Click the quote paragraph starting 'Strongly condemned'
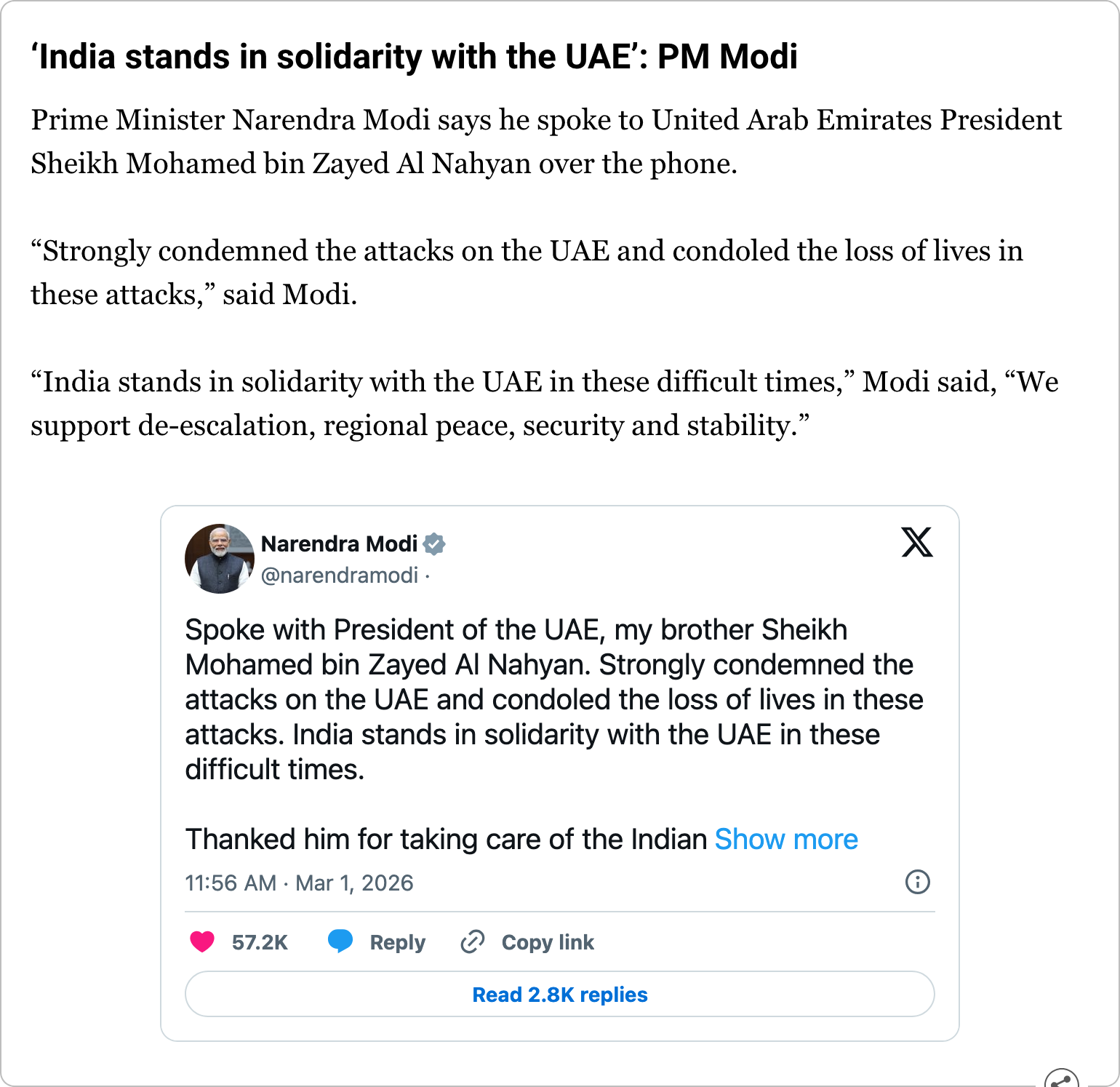The width and height of the screenshot is (1120, 1087). point(527,273)
